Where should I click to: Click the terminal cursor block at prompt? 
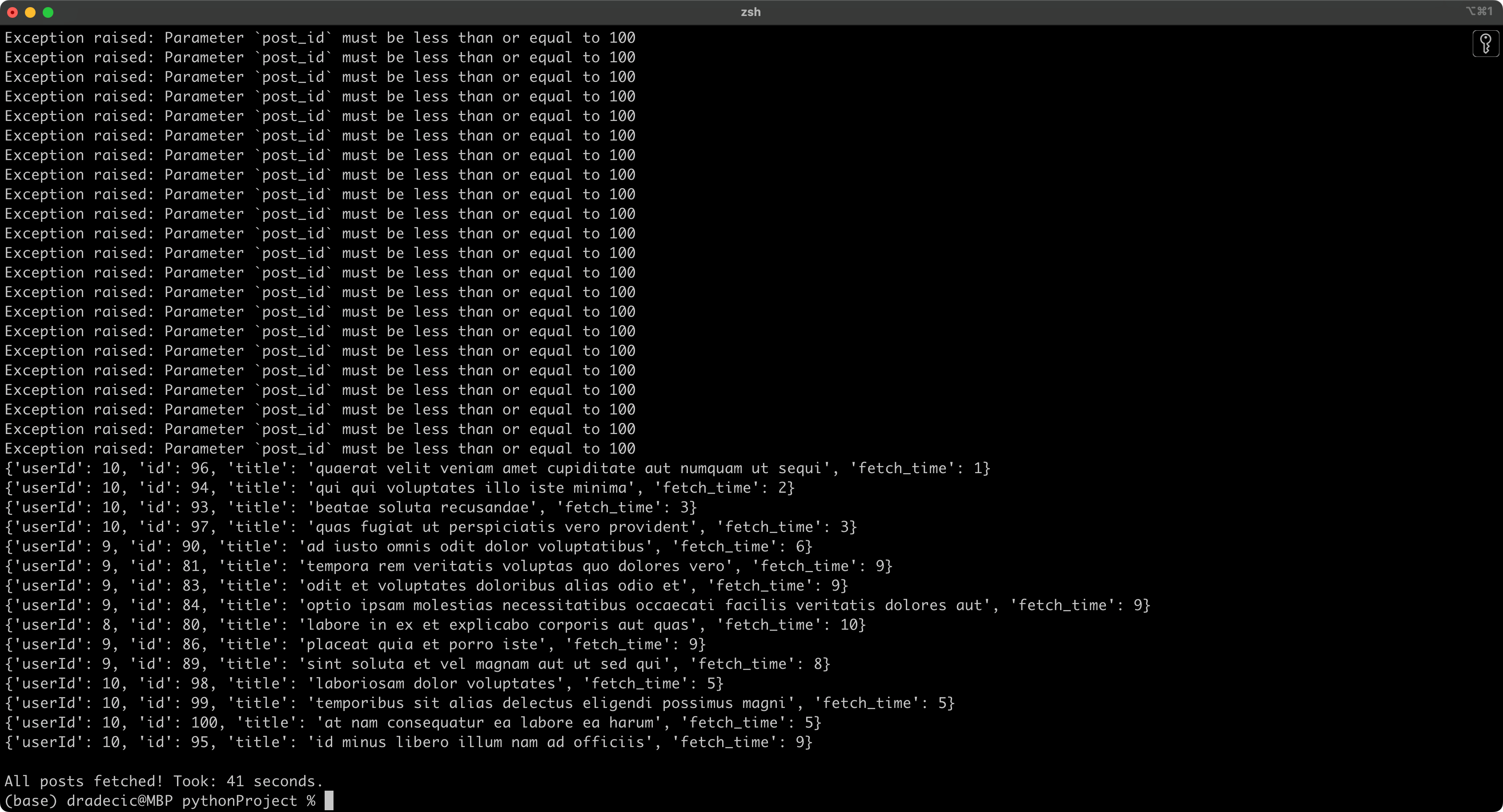(x=329, y=800)
